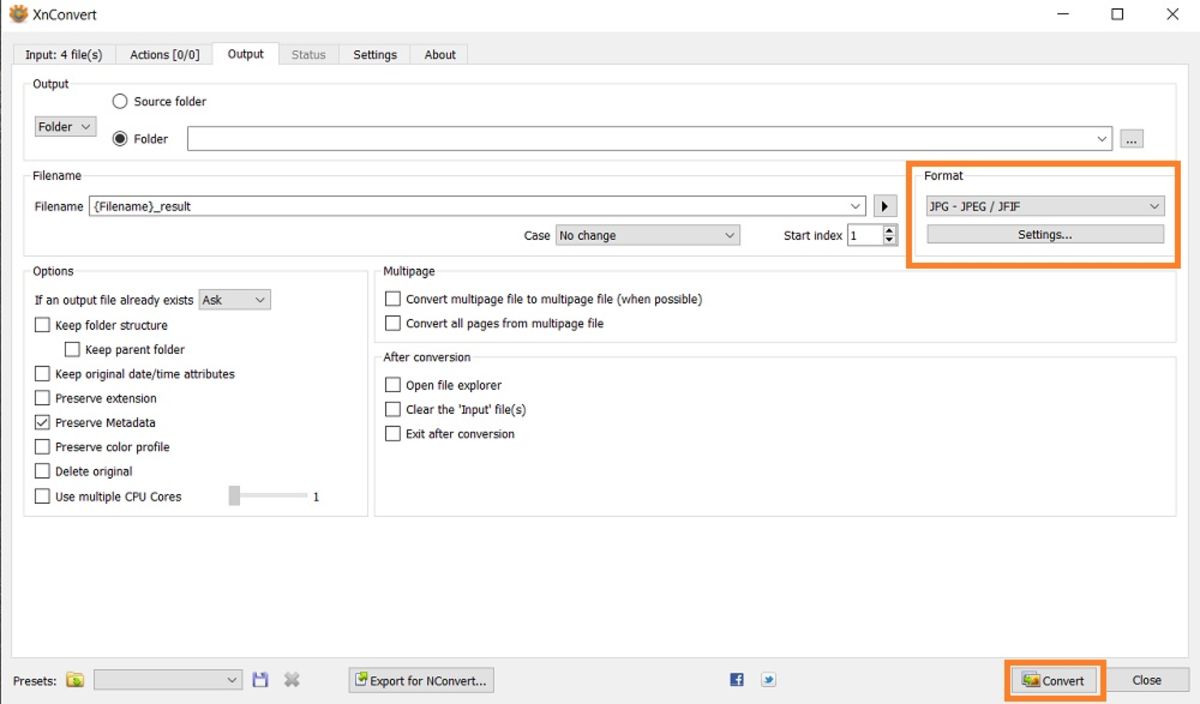The height and width of the screenshot is (704, 1200).
Task: Uncheck the Preserve Metadata checkbox
Action: 42,422
